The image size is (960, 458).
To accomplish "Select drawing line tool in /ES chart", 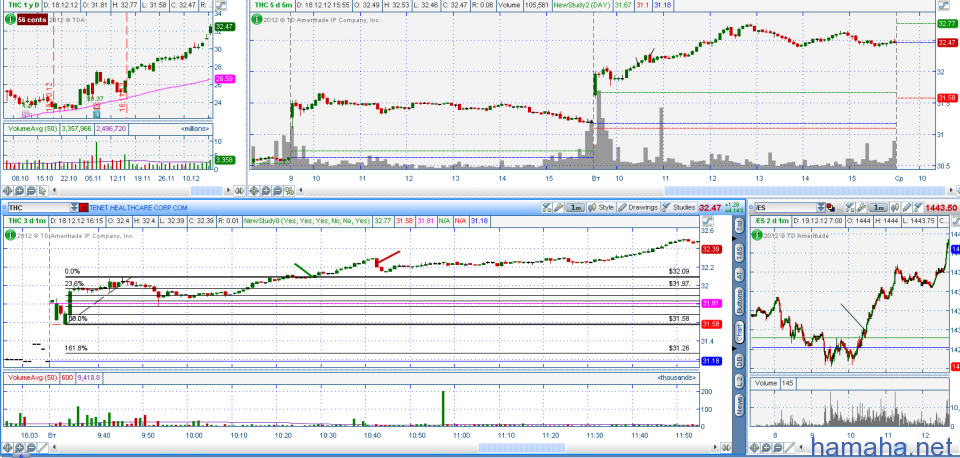I will pos(789,448).
